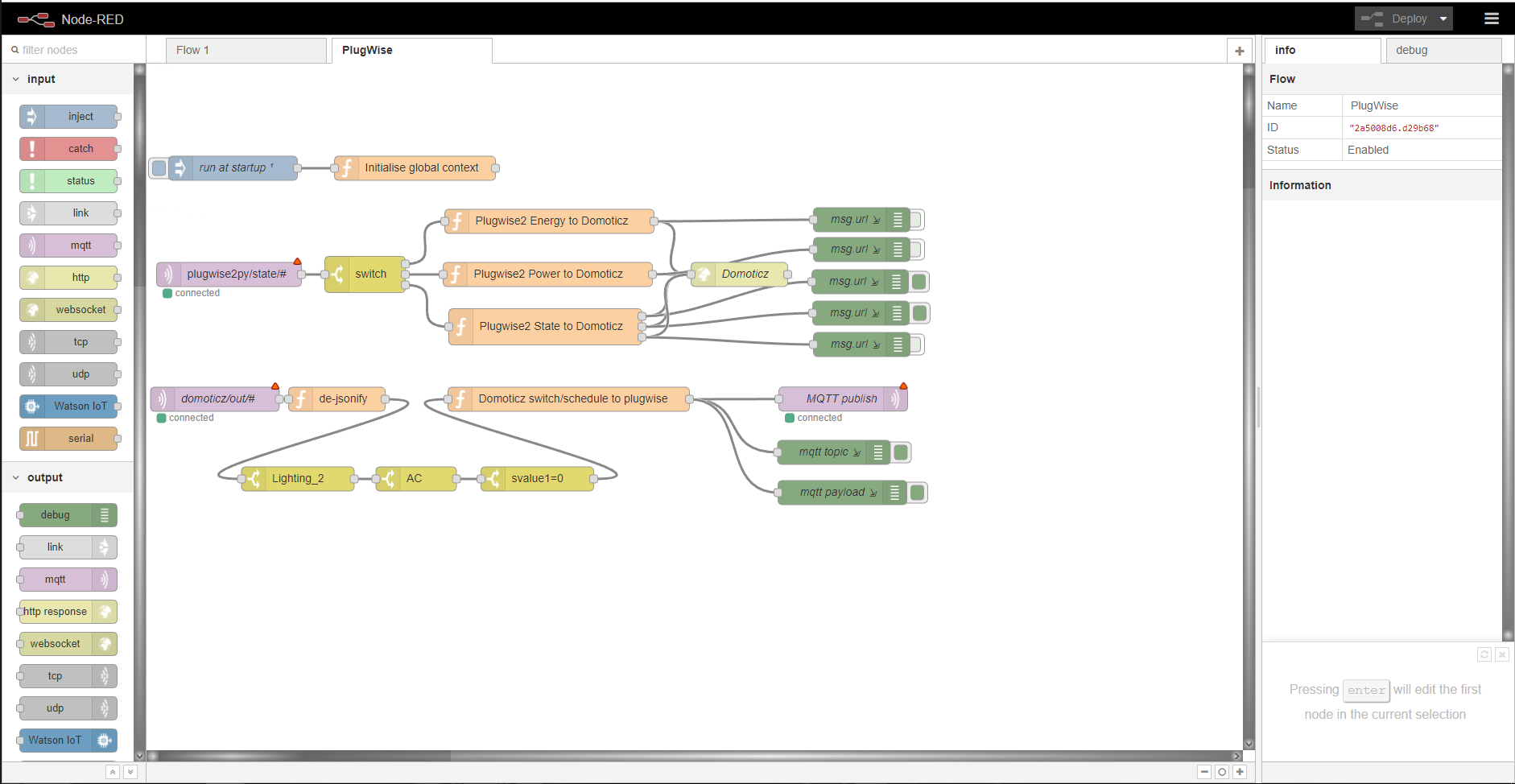Image resolution: width=1515 pixels, height=784 pixels.
Task: Click the run at startup inject button
Action: coord(159,168)
